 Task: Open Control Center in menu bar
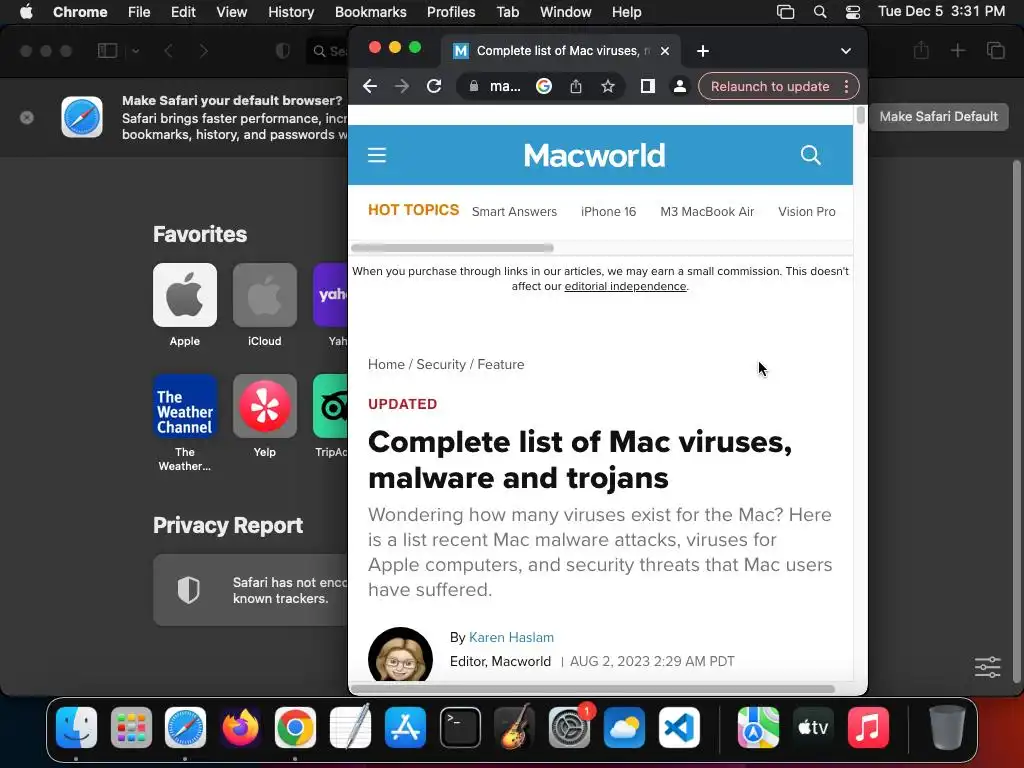(852, 12)
